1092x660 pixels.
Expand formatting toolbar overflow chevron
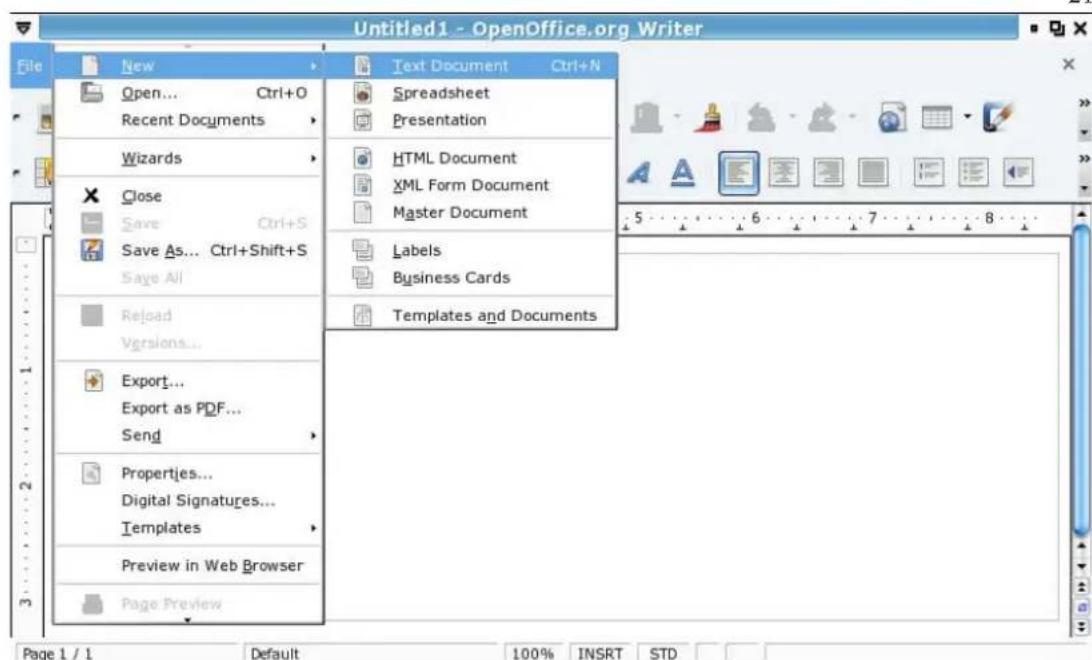click(1084, 159)
